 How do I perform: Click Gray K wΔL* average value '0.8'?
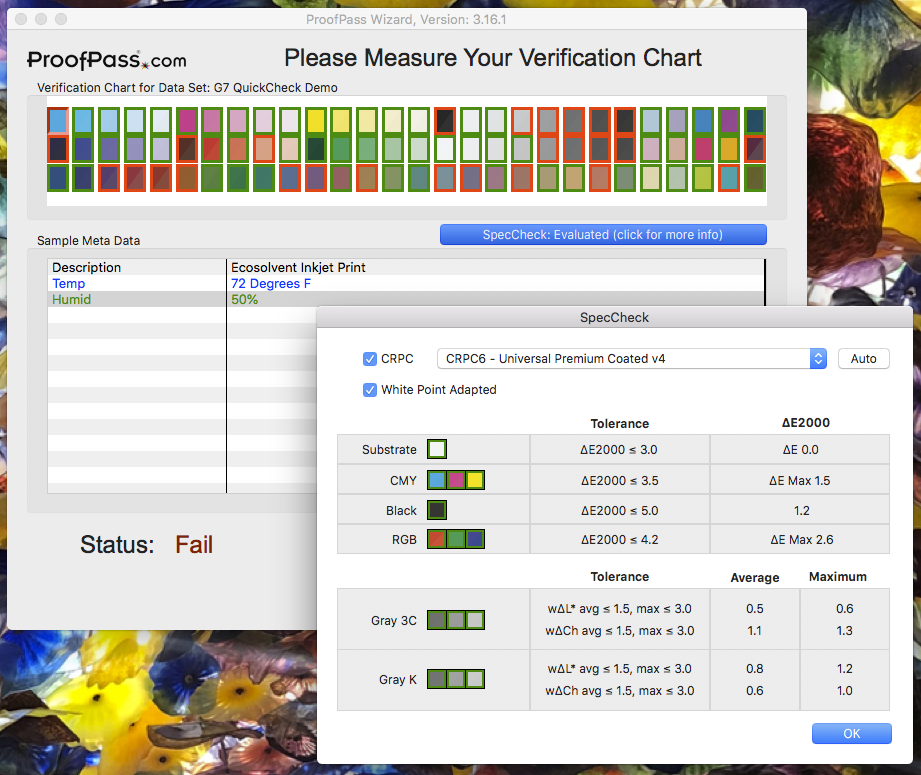click(x=755, y=669)
